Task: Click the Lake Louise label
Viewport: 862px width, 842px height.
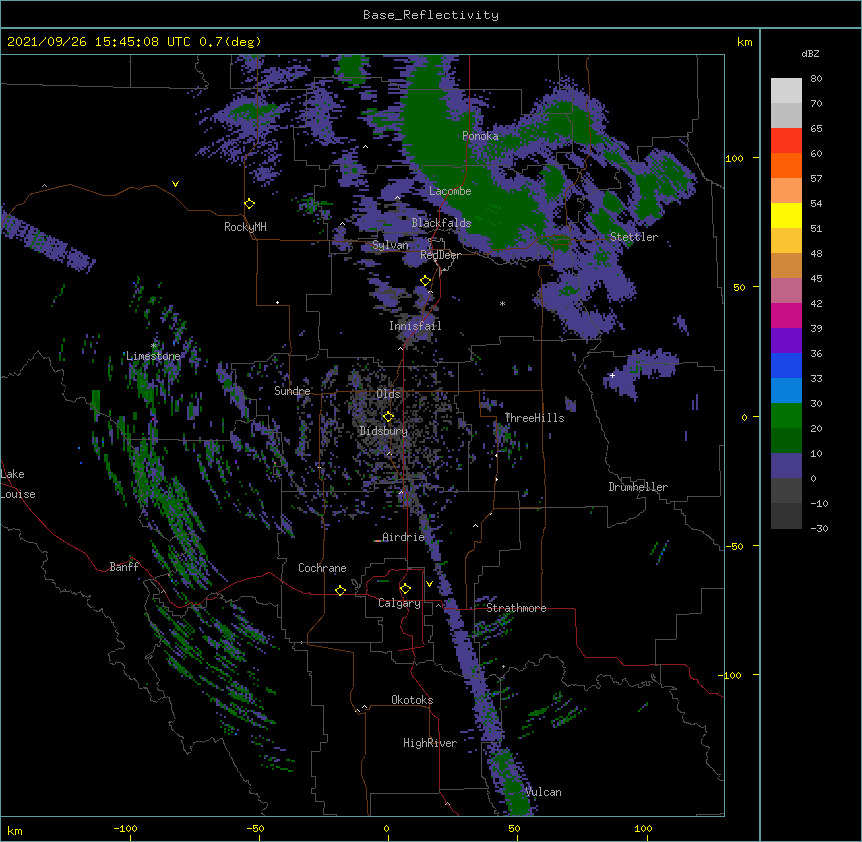Action: 18,484
